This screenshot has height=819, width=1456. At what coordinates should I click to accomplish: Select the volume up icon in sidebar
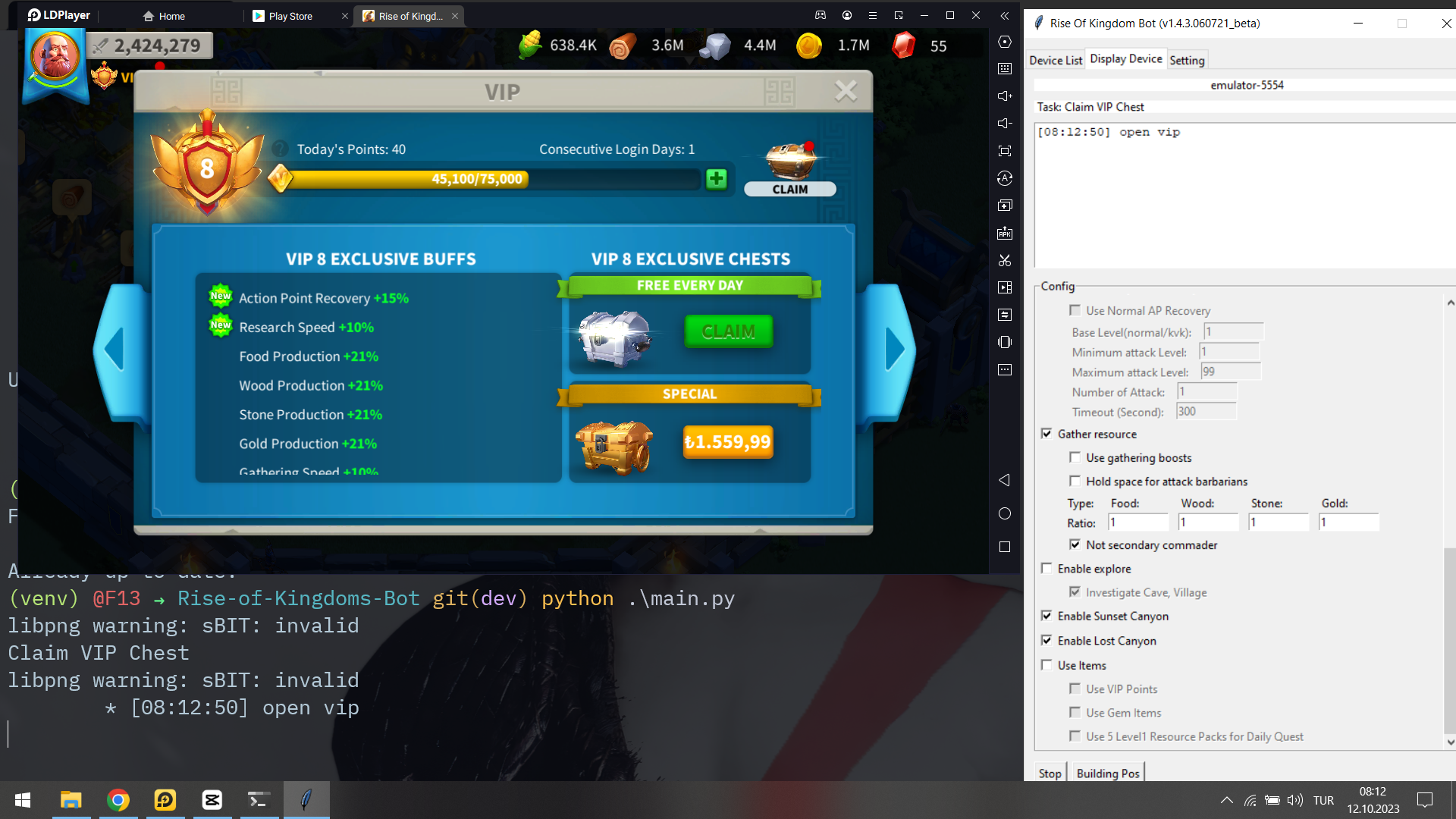pyautogui.click(x=1005, y=96)
